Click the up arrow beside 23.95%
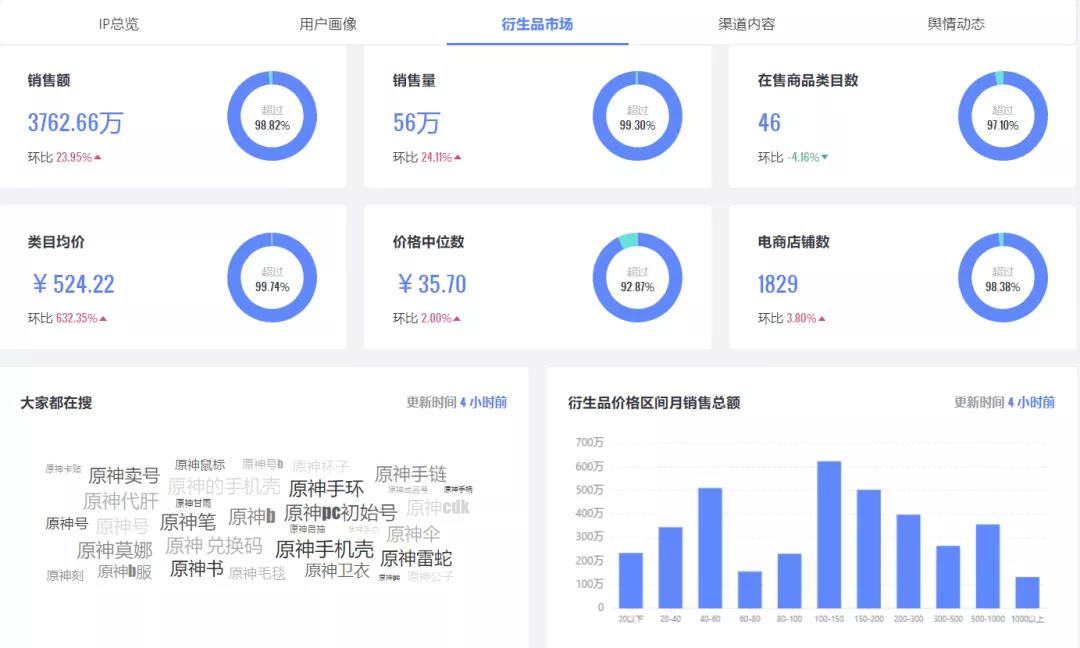This screenshot has width=1080, height=648. (98, 158)
